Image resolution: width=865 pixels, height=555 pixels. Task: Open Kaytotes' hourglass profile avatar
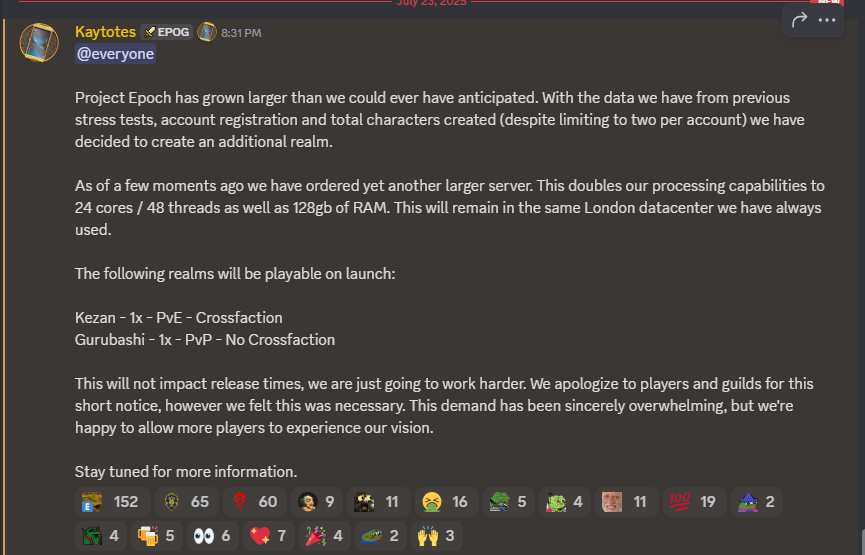pyautogui.click(x=39, y=42)
